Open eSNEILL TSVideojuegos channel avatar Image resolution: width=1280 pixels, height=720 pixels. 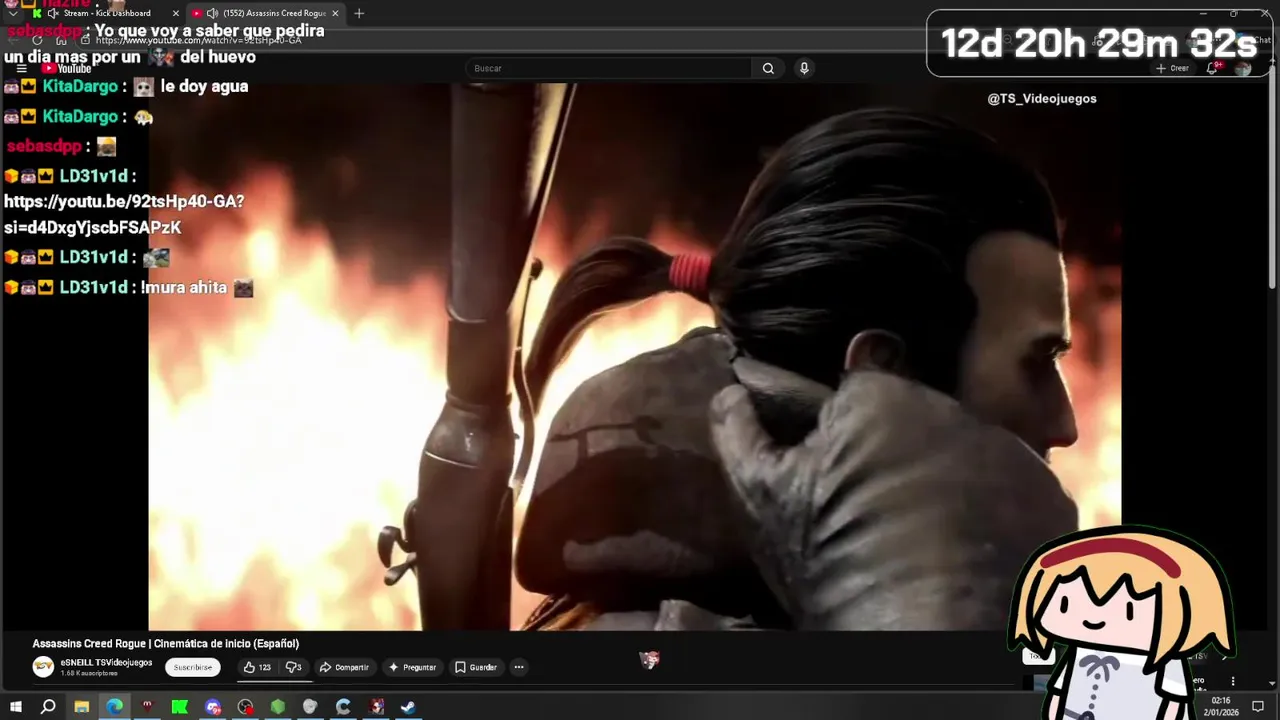43,667
